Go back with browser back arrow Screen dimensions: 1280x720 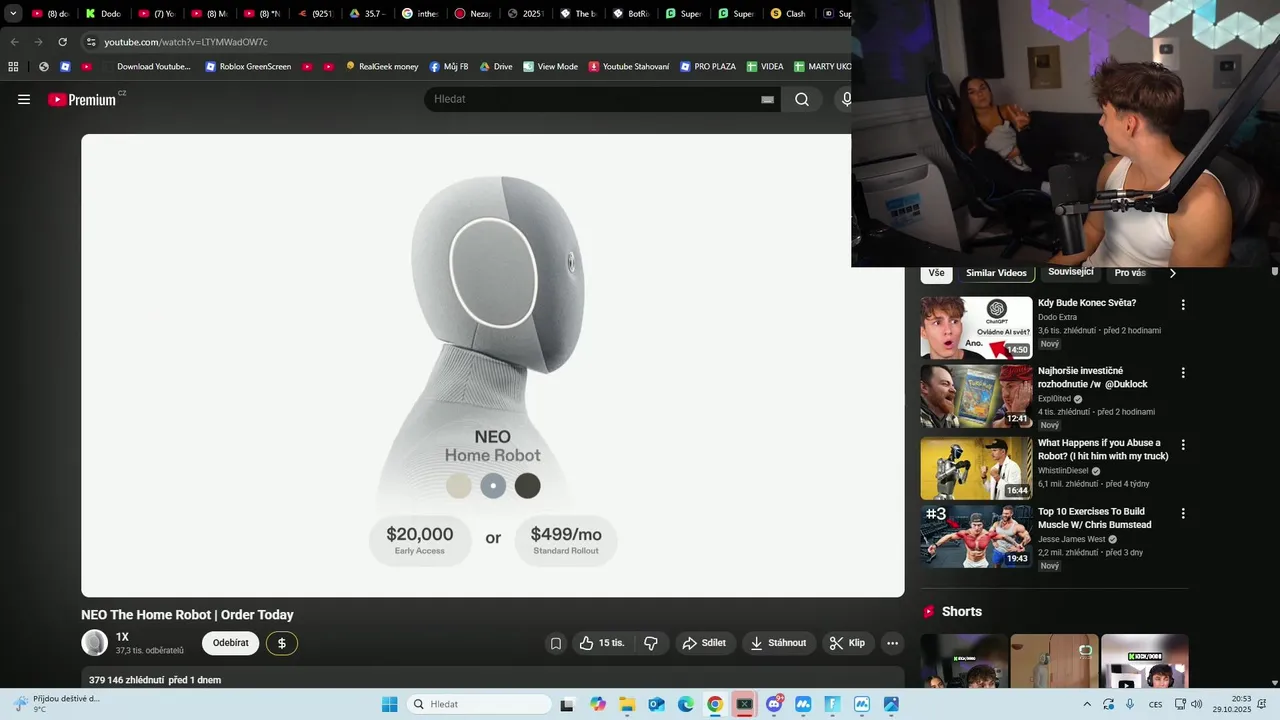pos(14,42)
